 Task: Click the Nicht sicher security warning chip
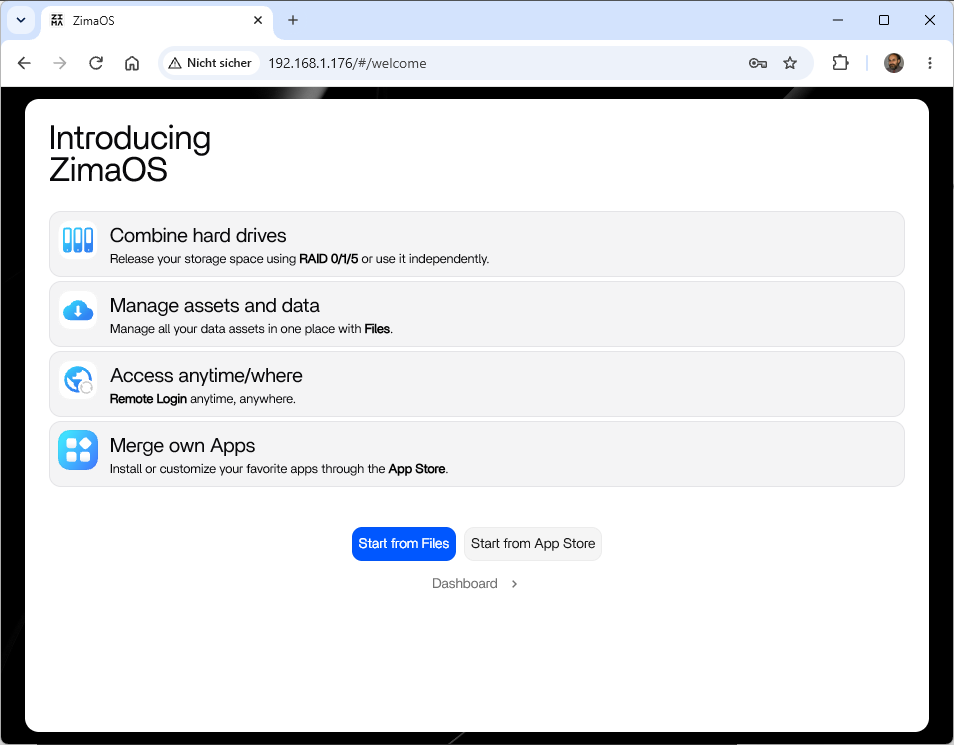point(211,63)
